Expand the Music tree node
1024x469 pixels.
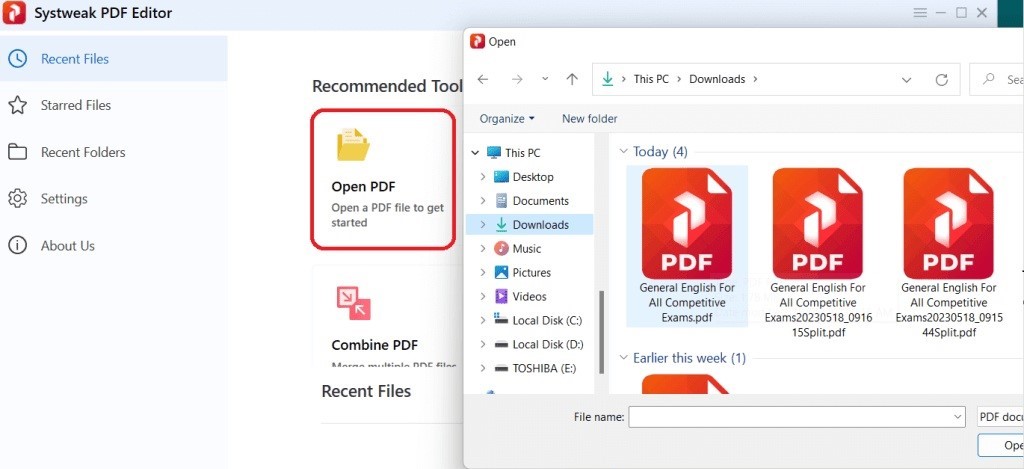[x=483, y=249]
